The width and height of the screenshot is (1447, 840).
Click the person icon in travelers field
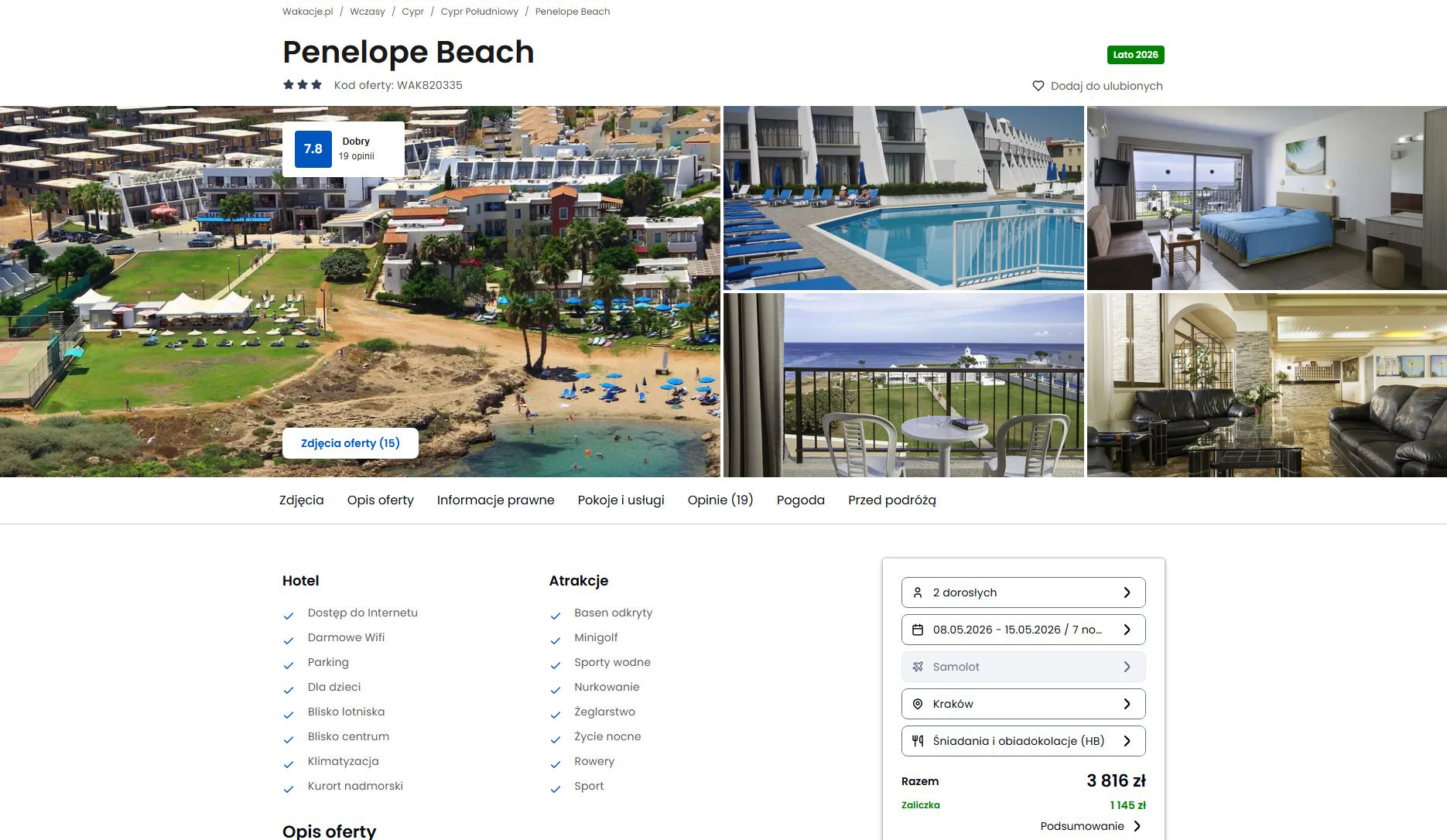pos(918,592)
